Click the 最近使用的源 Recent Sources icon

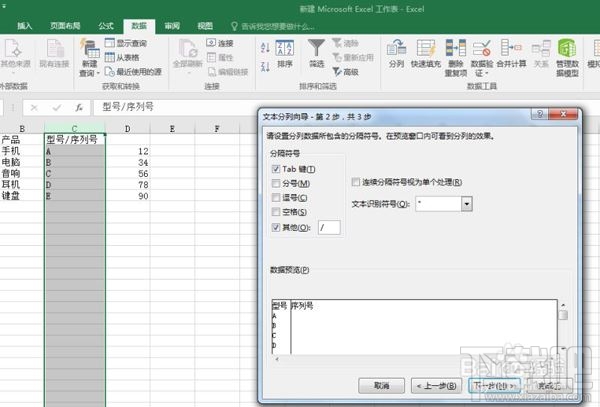[110, 72]
